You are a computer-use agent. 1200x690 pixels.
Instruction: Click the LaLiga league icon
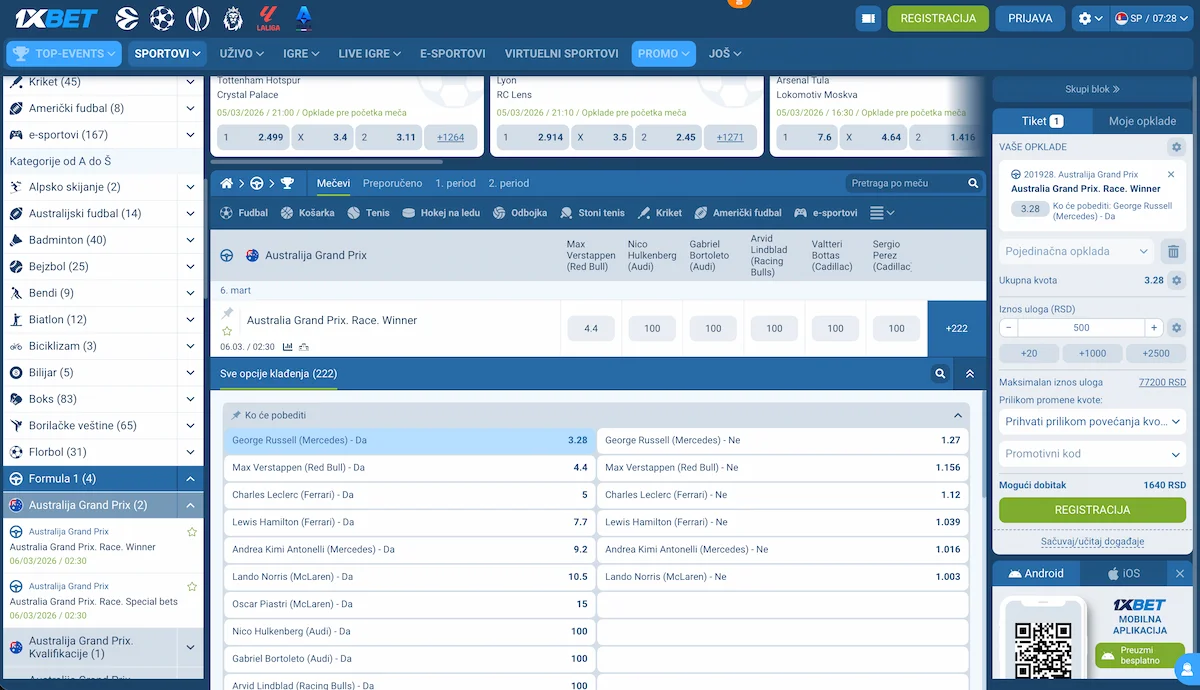266,18
